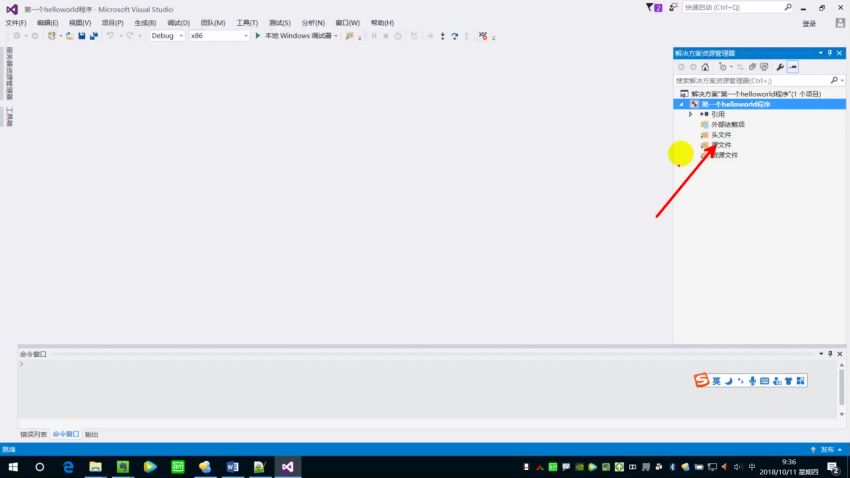Open the 工具箱 side tab
The height and width of the screenshot is (478, 850).
point(9,117)
